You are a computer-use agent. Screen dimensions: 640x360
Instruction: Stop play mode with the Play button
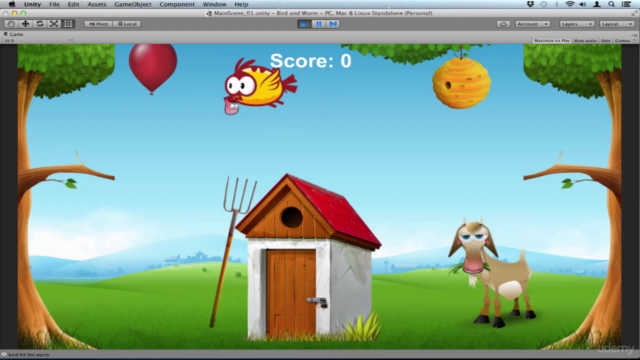pyautogui.click(x=304, y=24)
